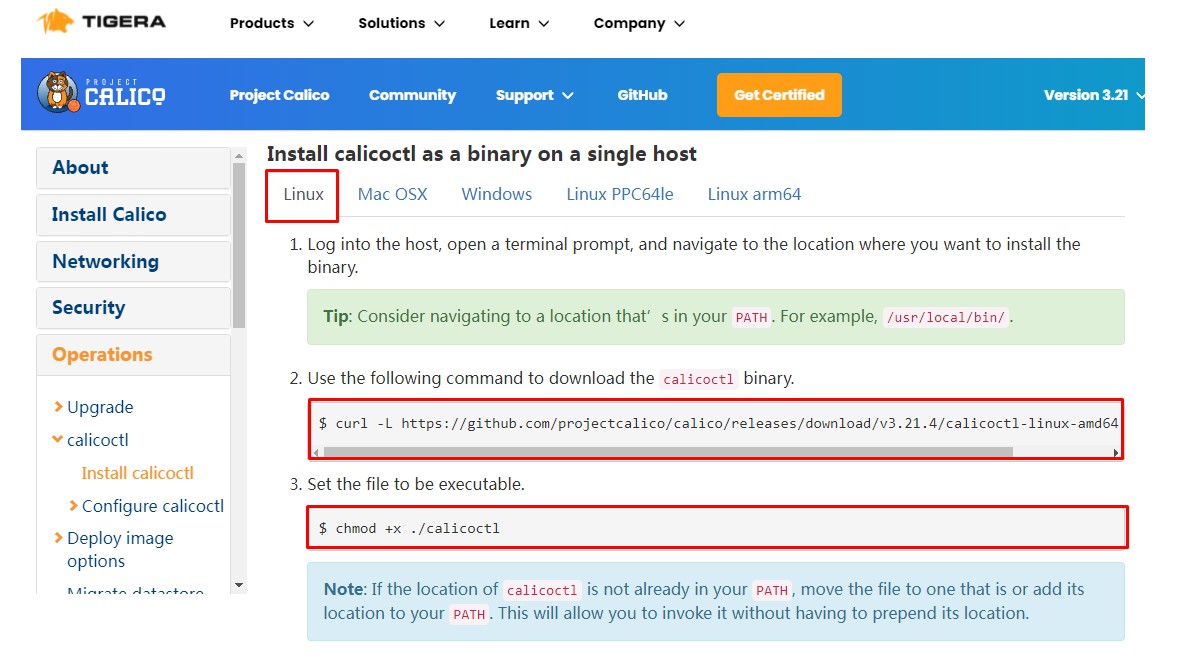Switch to the Mac OSX tab
Screen dimensions: 1179x665
pos(392,194)
